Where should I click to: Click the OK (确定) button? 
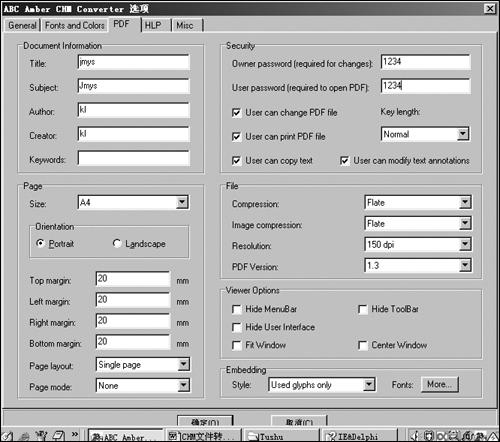coord(205,421)
